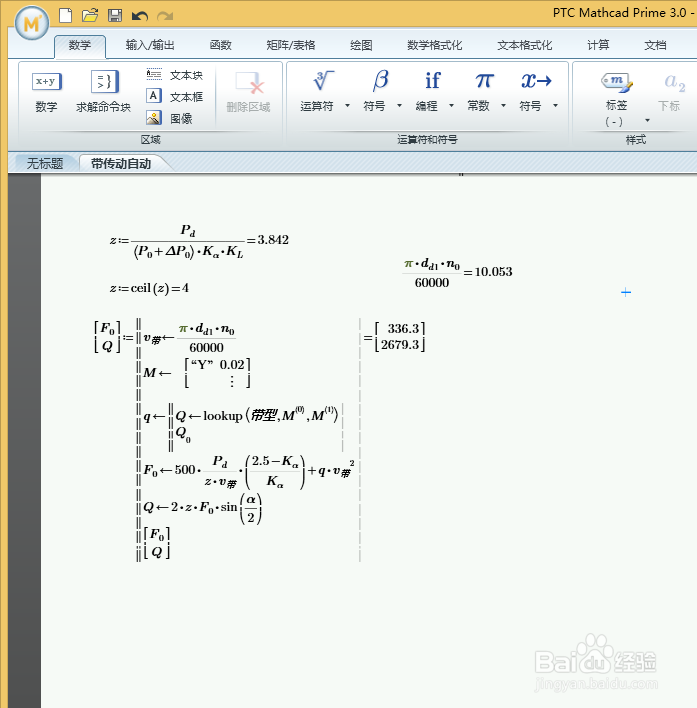697x708 pixels.
Task: Open the 输入/输出 ribbon tab
Action: pyautogui.click(x=150, y=45)
